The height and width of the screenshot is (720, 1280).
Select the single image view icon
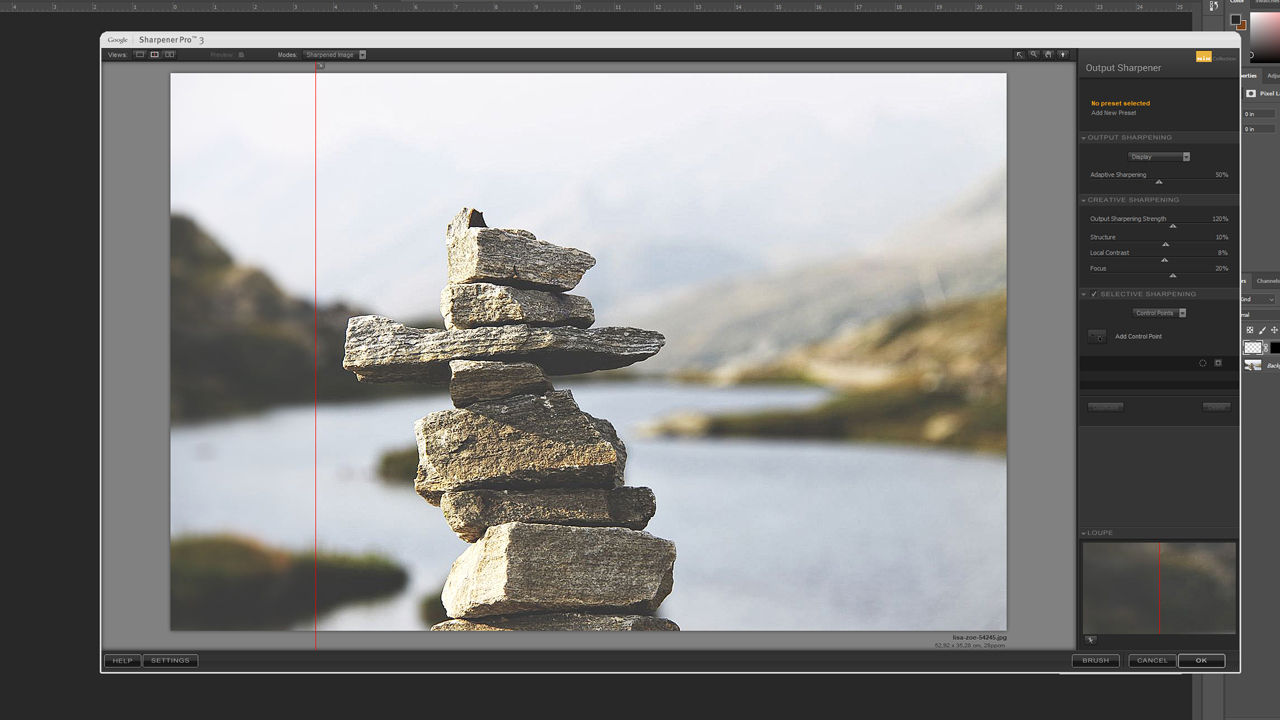pyautogui.click(x=140, y=55)
